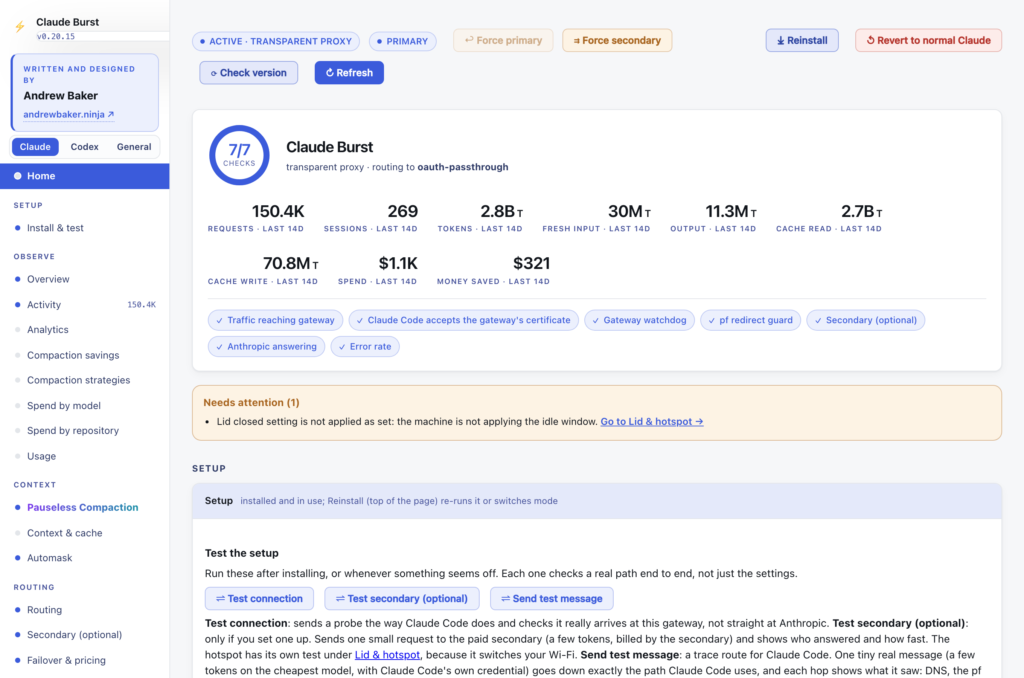Click the 7/7 checks circle indicator
Image resolution: width=1024 pixels, height=678 pixels.
pyautogui.click(x=239, y=155)
